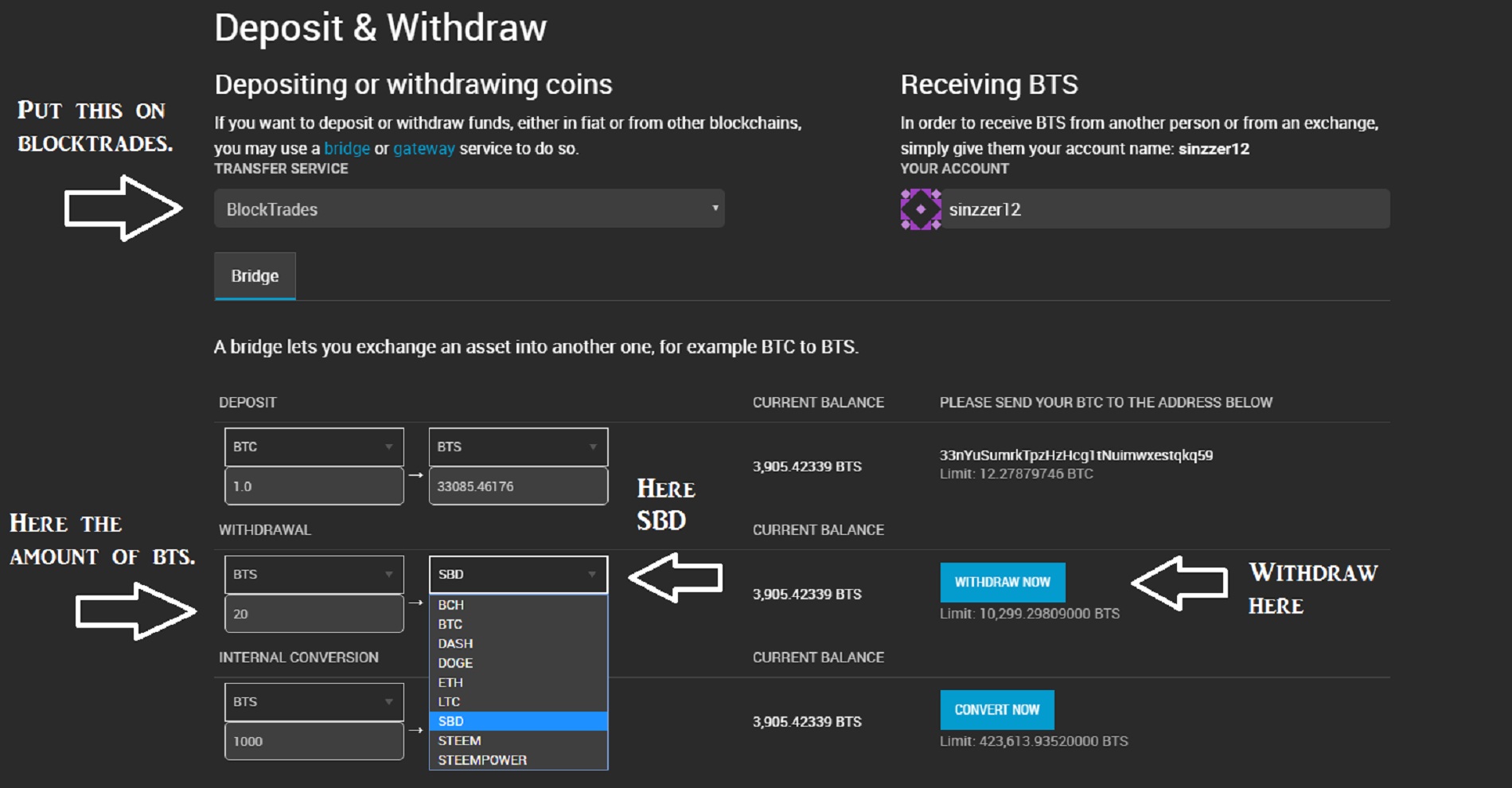Click withdrawal row balance 3,905.42339 BTS
The image size is (1512, 788).
[807, 594]
